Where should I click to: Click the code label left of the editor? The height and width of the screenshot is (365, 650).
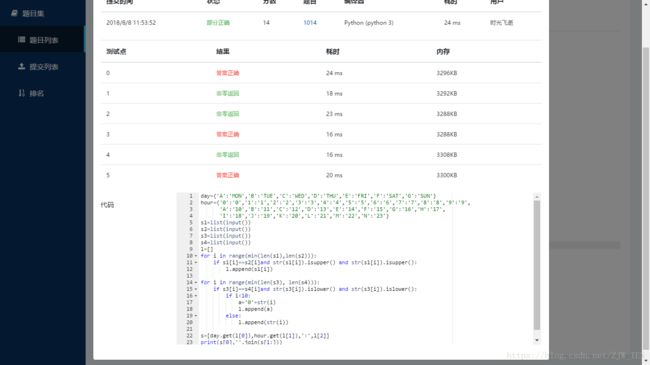(x=107, y=205)
